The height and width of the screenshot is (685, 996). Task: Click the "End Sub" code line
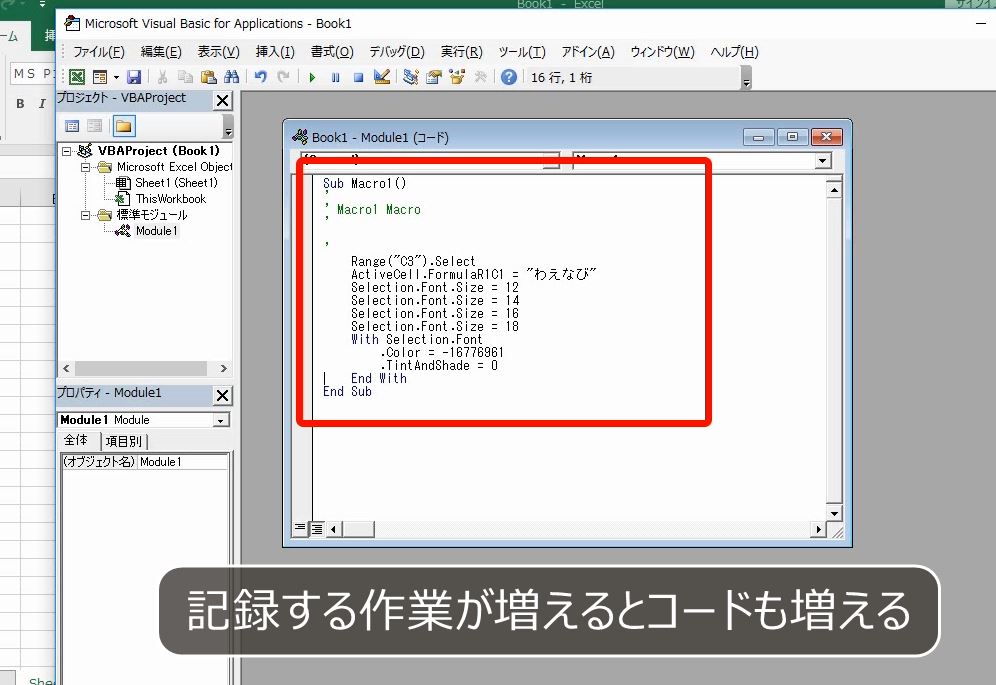347,391
